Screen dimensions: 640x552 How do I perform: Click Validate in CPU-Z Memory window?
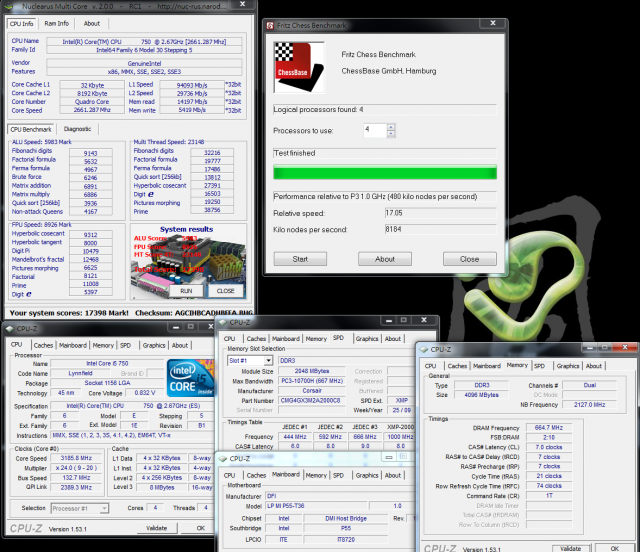[571, 548]
